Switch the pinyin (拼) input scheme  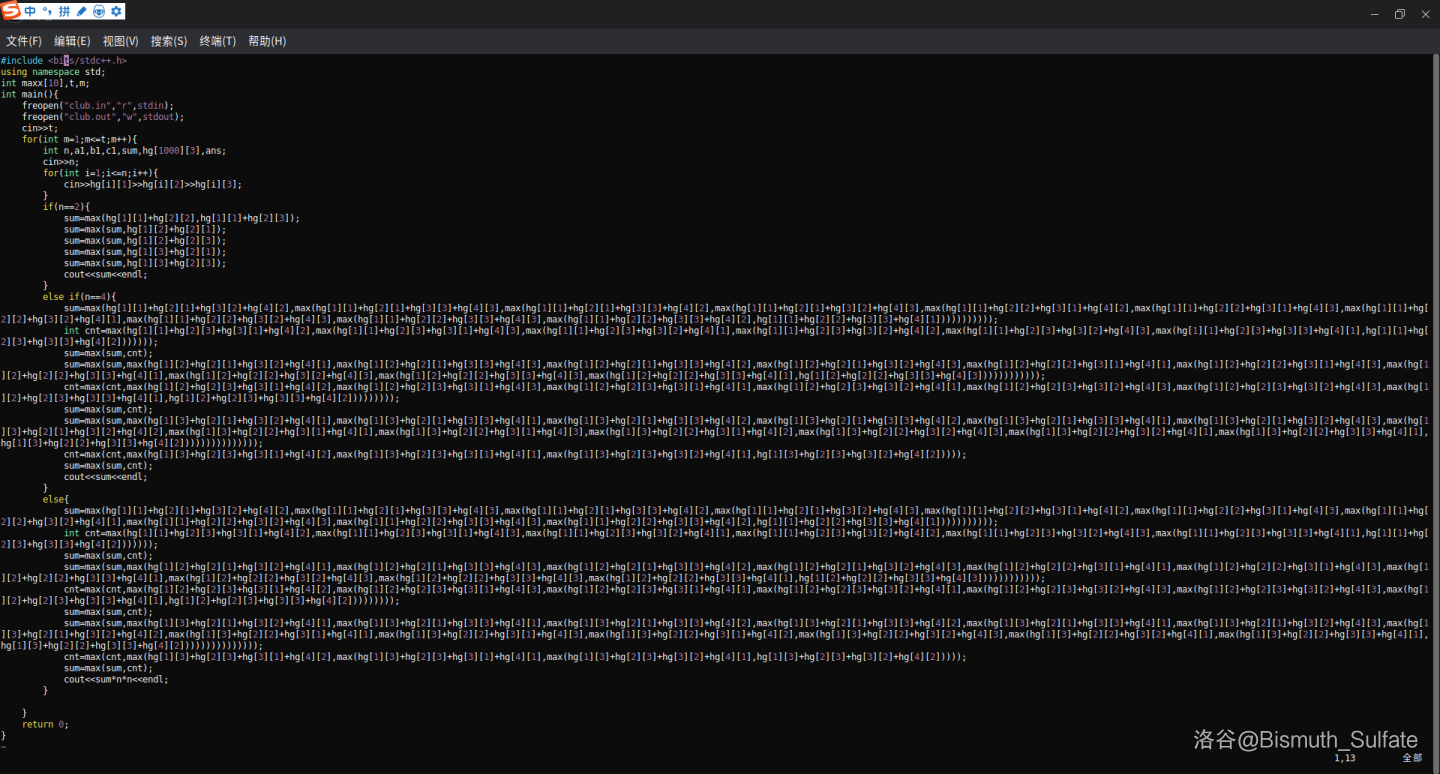[x=65, y=11]
